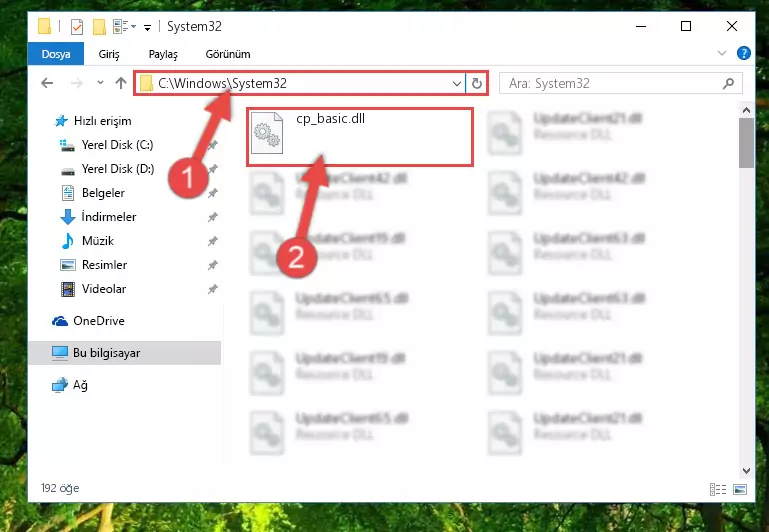
Task: Click the Ağ network icon
Action: (x=60, y=385)
